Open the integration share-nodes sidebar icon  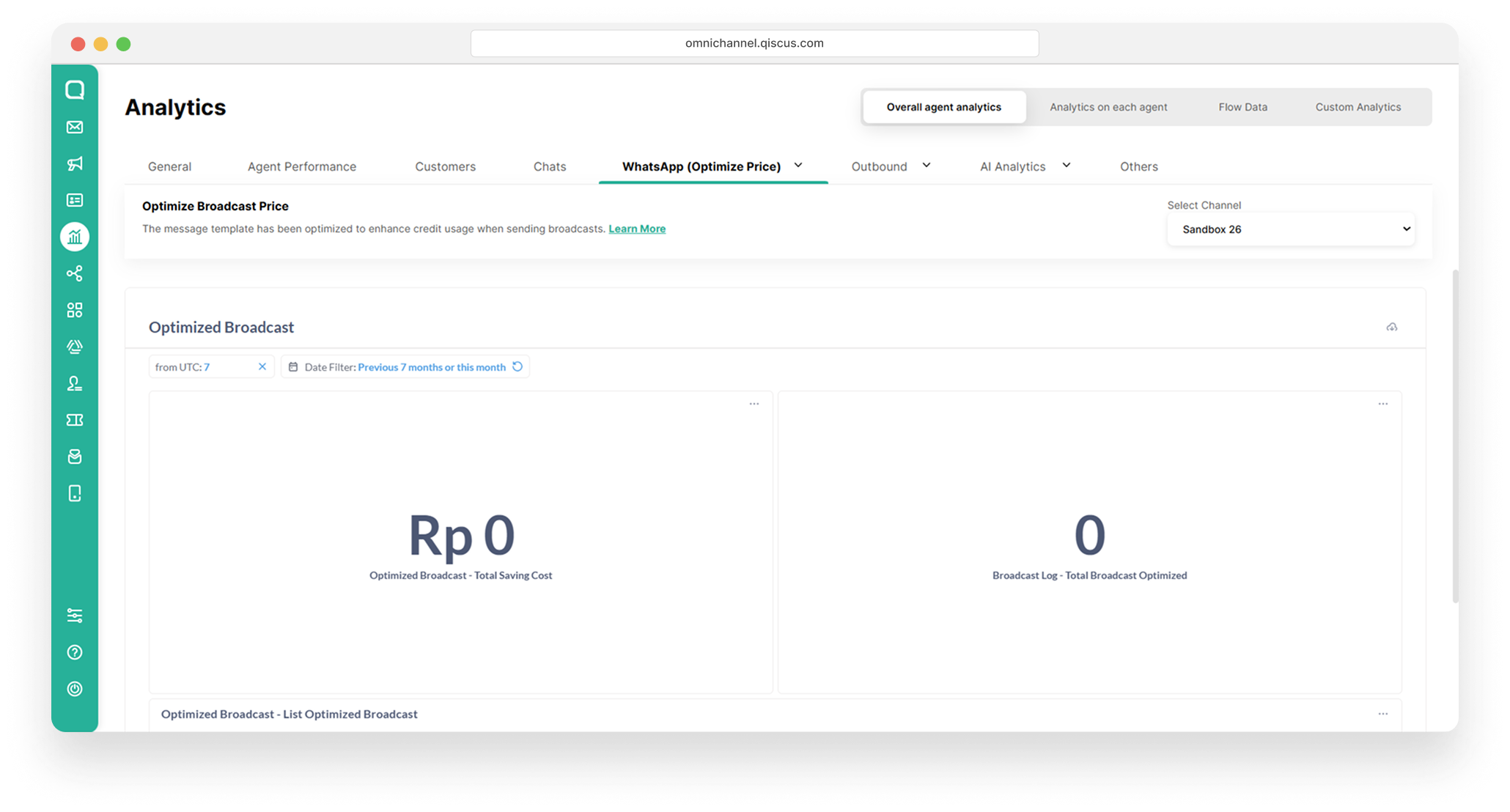75,273
